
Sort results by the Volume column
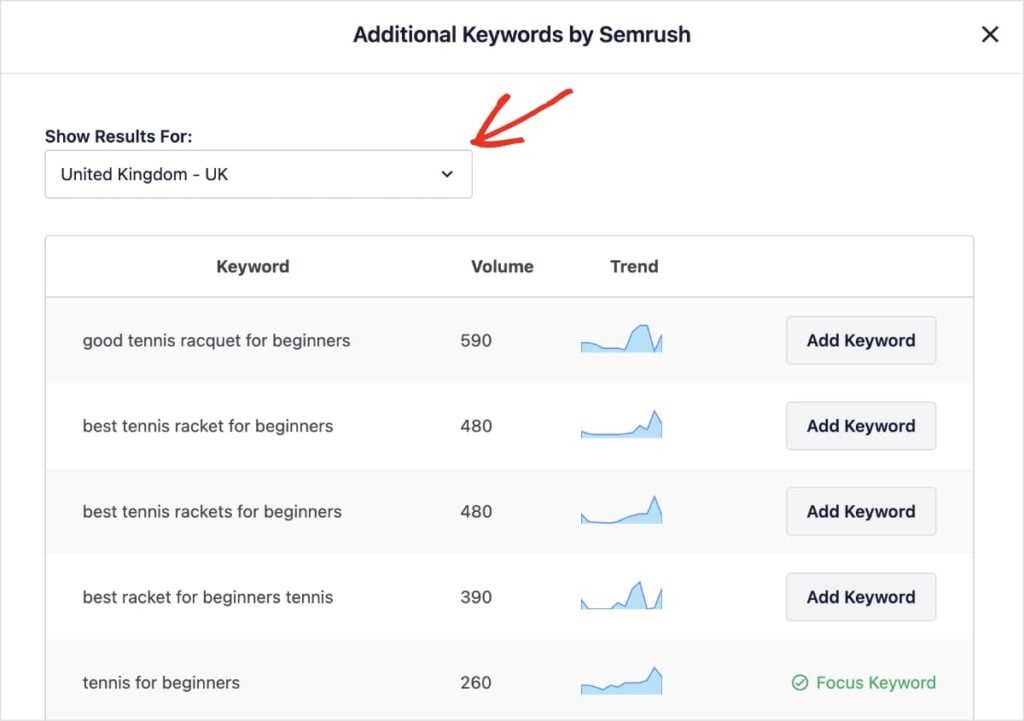(x=501, y=266)
